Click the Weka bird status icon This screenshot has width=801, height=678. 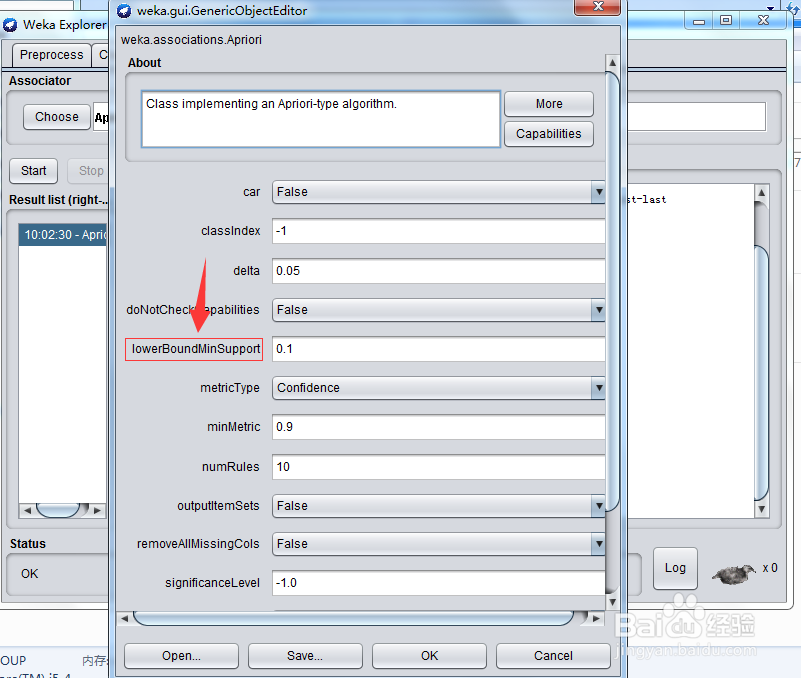coord(734,574)
